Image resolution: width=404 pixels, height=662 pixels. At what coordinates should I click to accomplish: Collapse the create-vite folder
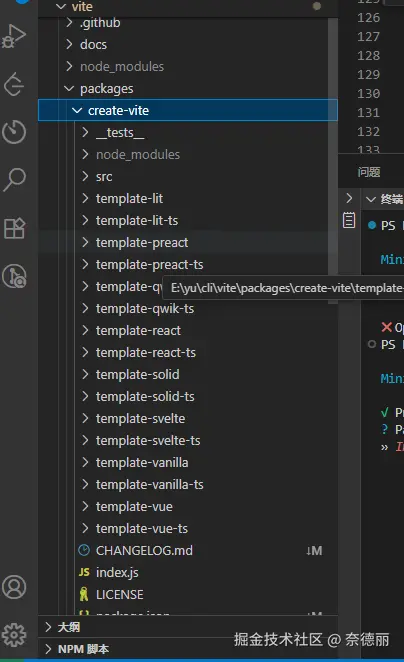(x=77, y=111)
